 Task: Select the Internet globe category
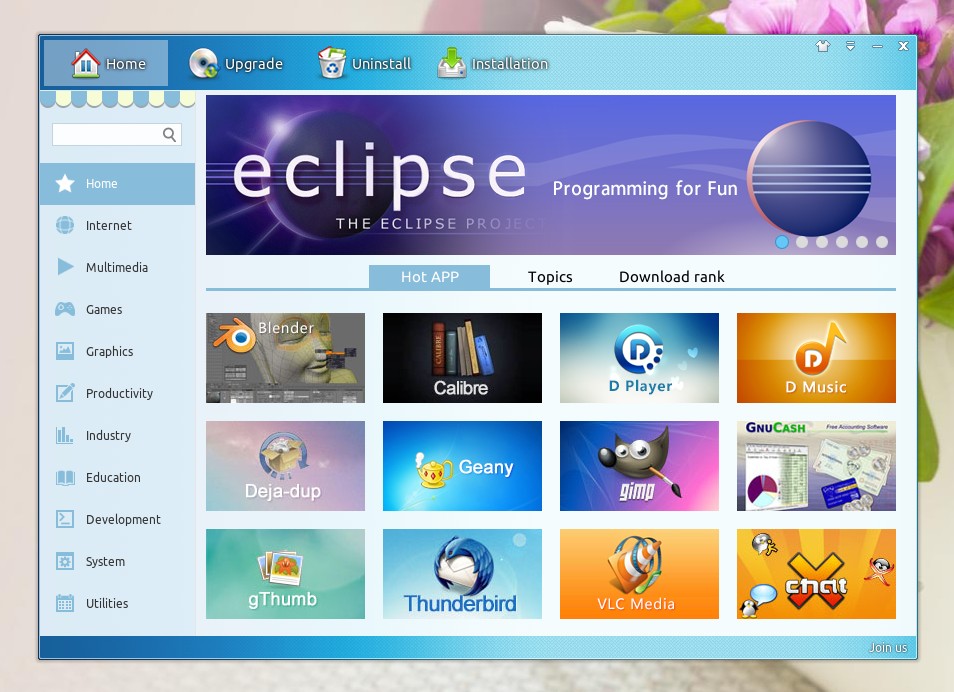coord(117,226)
